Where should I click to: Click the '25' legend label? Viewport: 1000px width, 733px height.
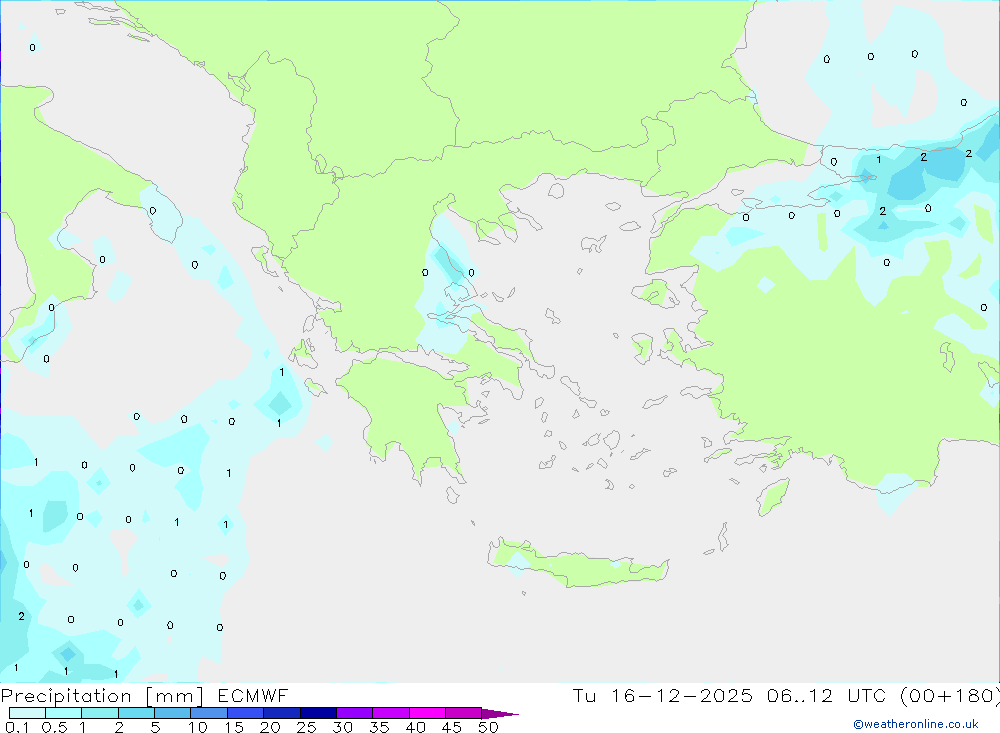coord(306,727)
